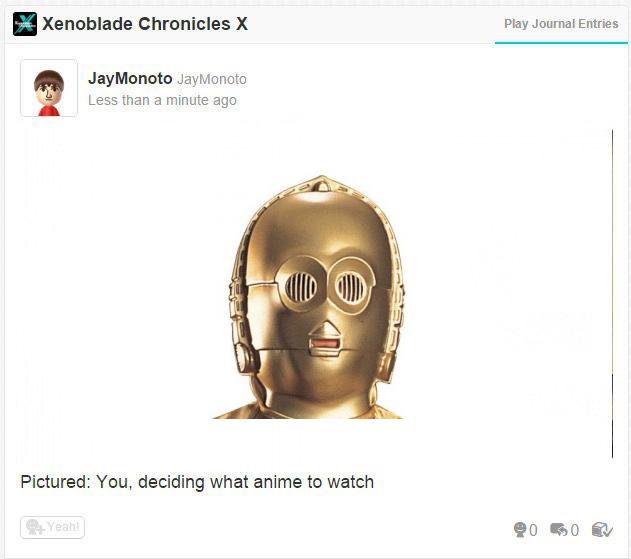The image size is (631, 559).
Task: Click the comment count number zero
Action: [x=575, y=530]
